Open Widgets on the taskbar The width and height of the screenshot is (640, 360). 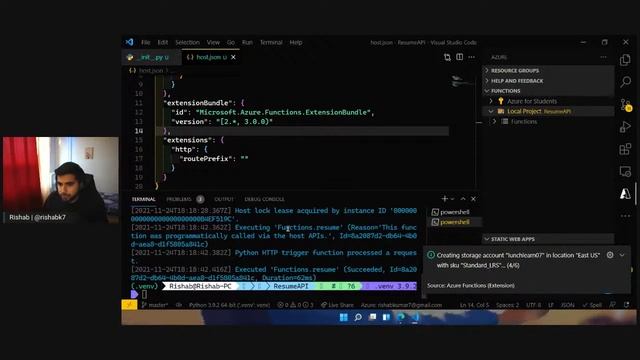pyautogui.click(x=386, y=317)
